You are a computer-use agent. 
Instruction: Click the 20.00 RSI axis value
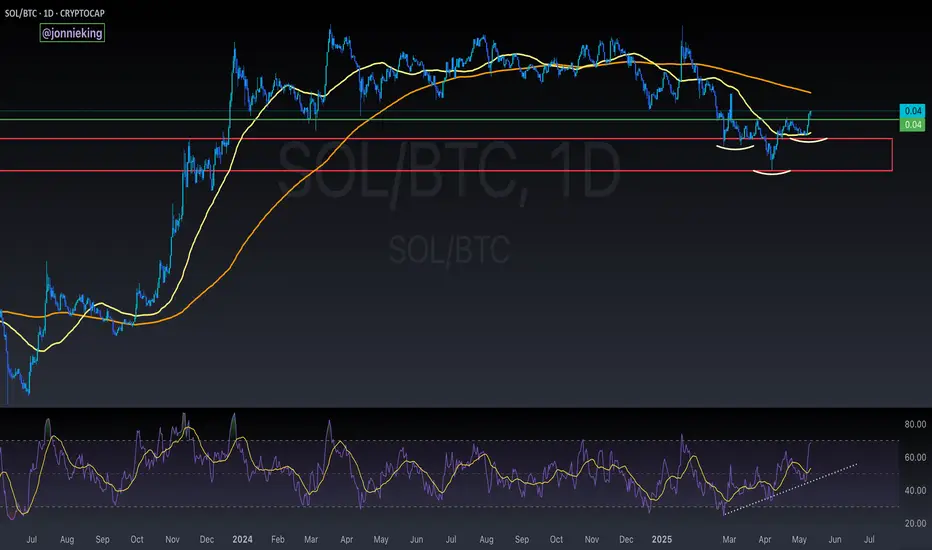pos(915,523)
